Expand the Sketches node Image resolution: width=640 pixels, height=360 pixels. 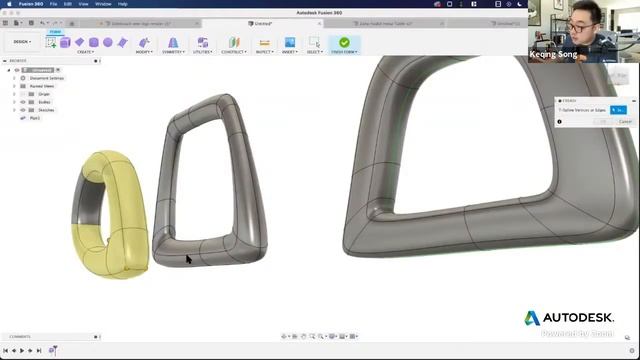(x=14, y=110)
